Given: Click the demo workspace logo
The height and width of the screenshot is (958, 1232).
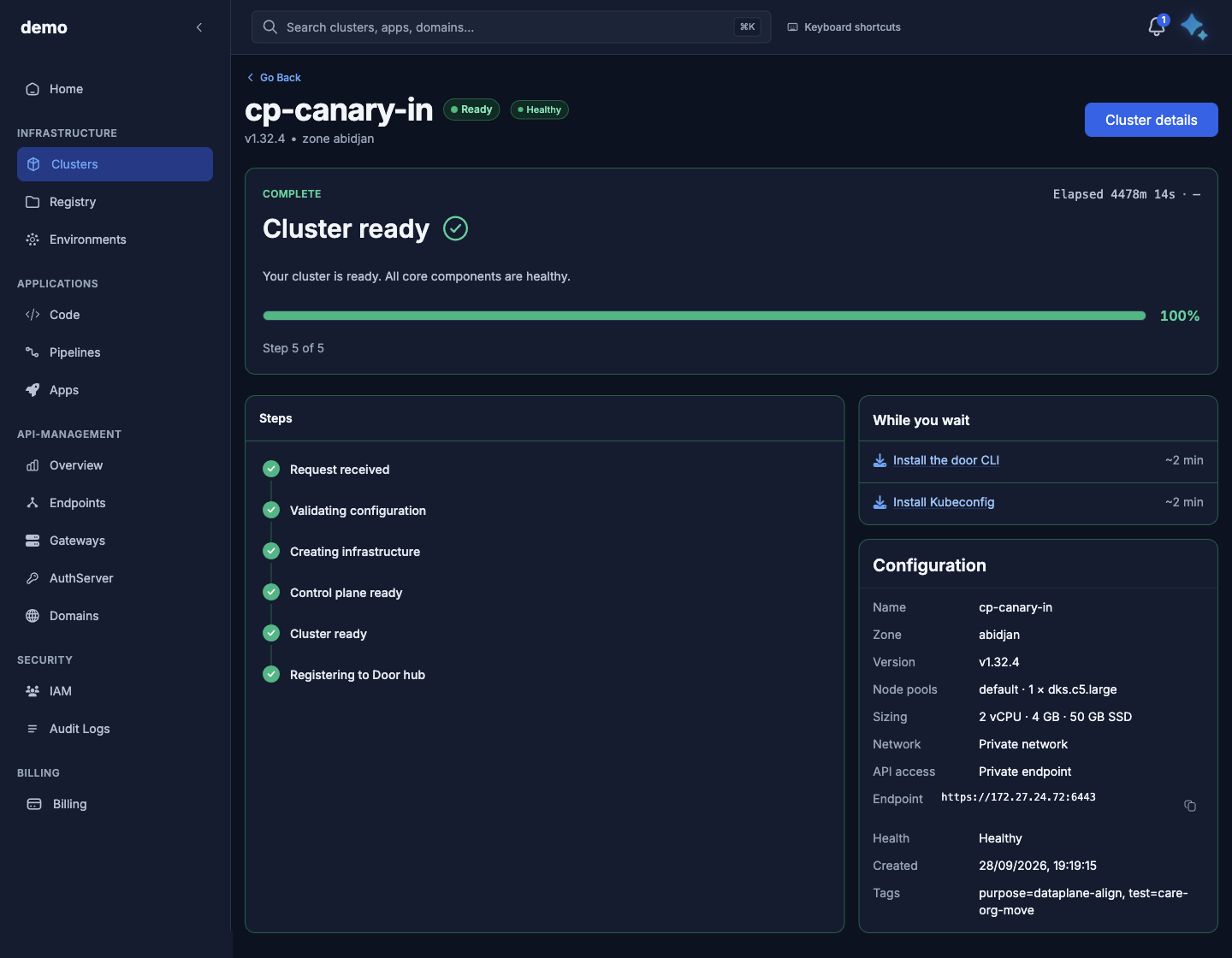Looking at the screenshot, I should click(44, 27).
